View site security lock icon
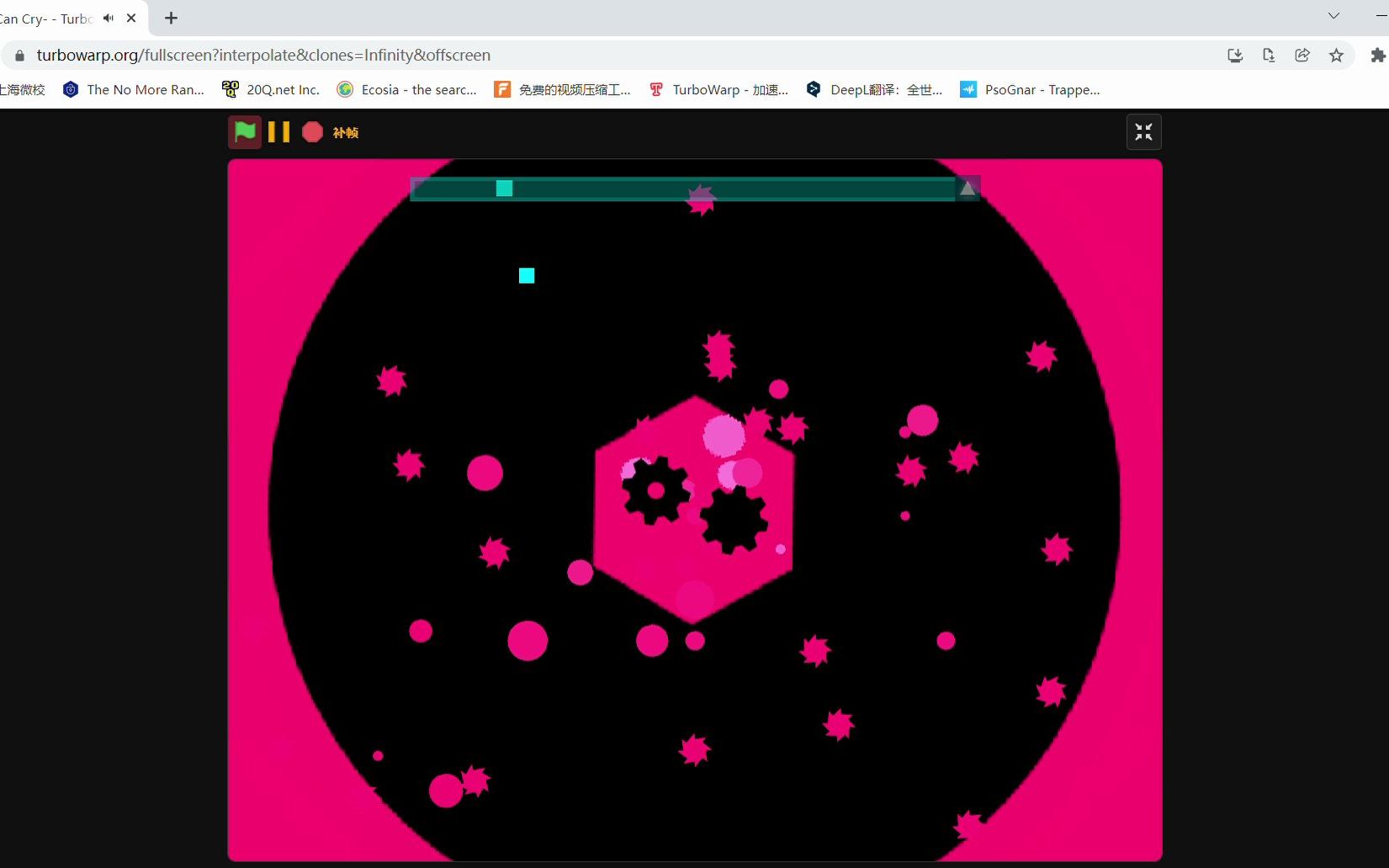The image size is (1389, 868). click(x=19, y=56)
